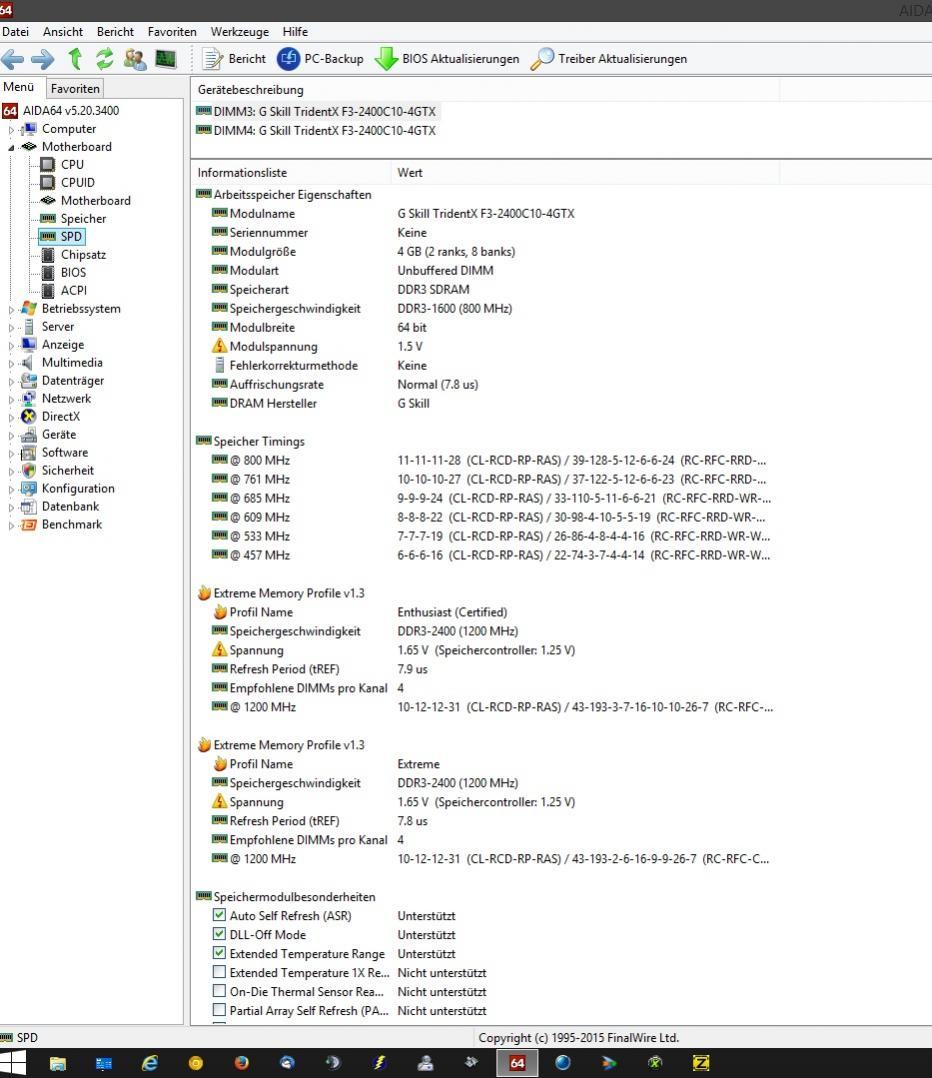Select the Sicherheit tree item
The width and height of the screenshot is (932, 1078).
click(x=67, y=470)
